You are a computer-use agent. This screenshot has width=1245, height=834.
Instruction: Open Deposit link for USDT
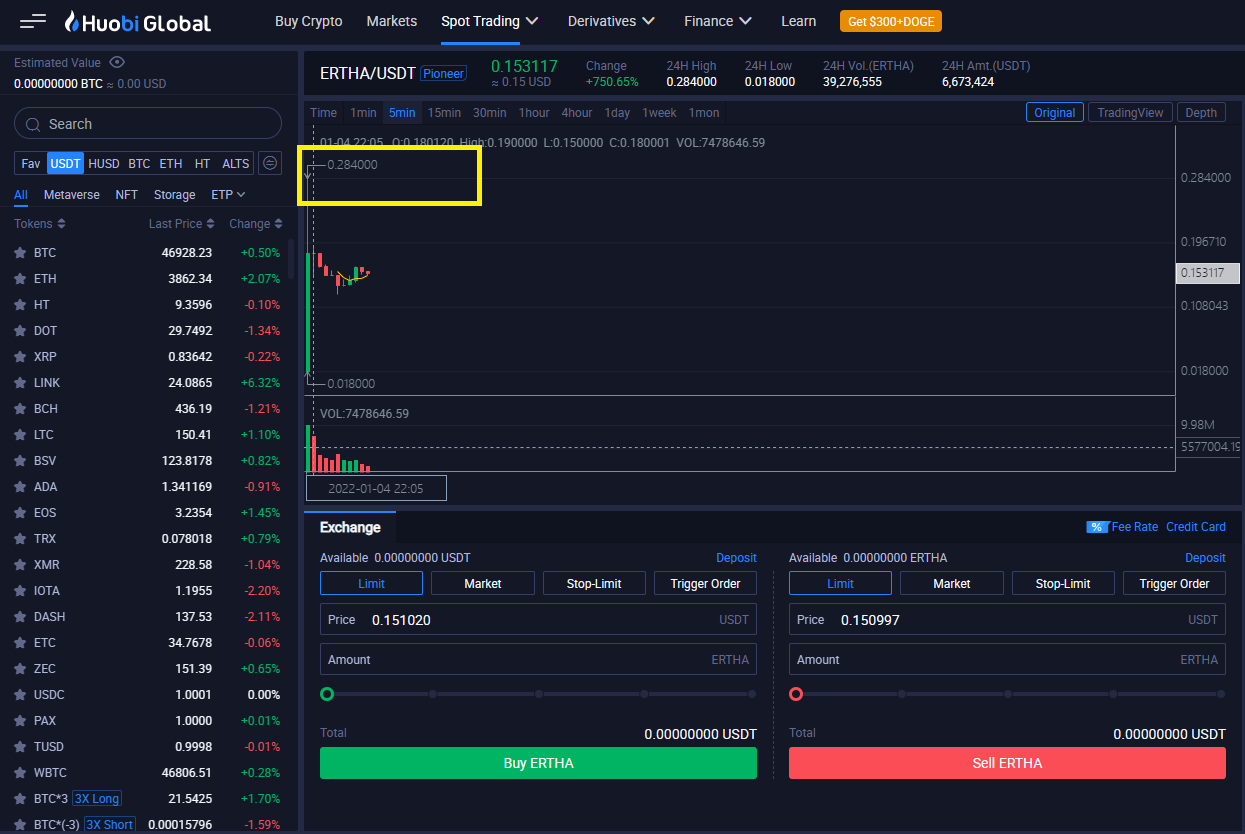coord(736,557)
